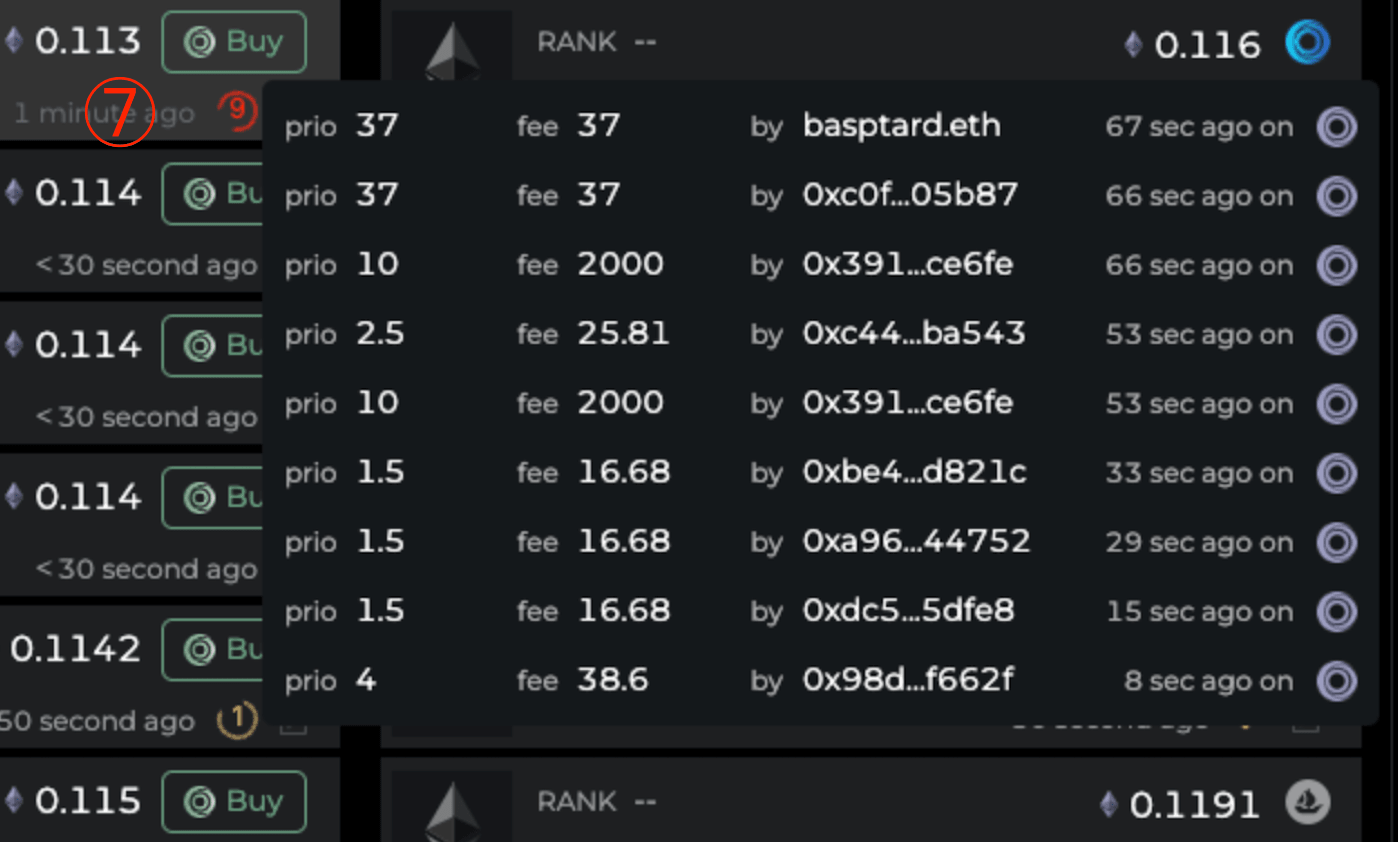Click the blue marketplace icon beside 0.116

pyautogui.click(x=1307, y=44)
